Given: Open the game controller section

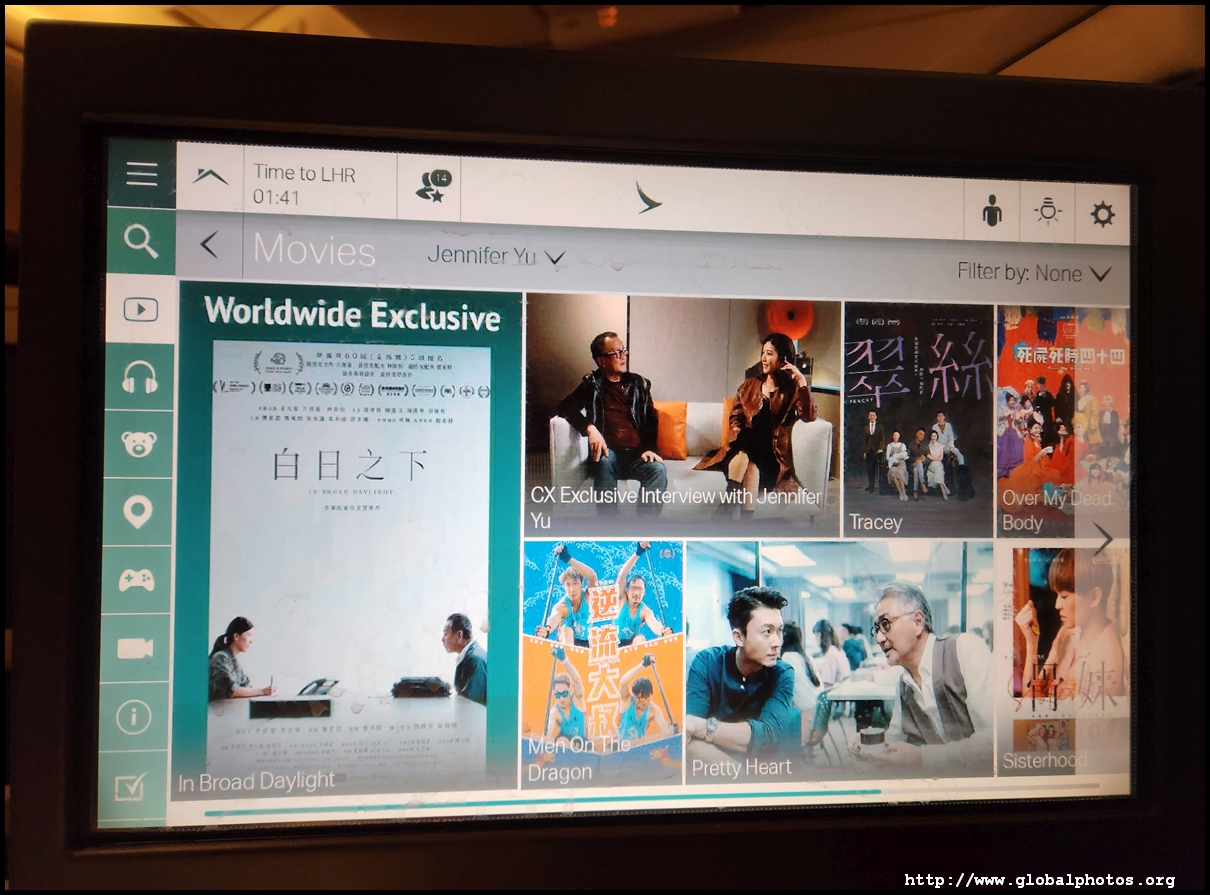Looking at the screenshot, I should click(136, 580).
